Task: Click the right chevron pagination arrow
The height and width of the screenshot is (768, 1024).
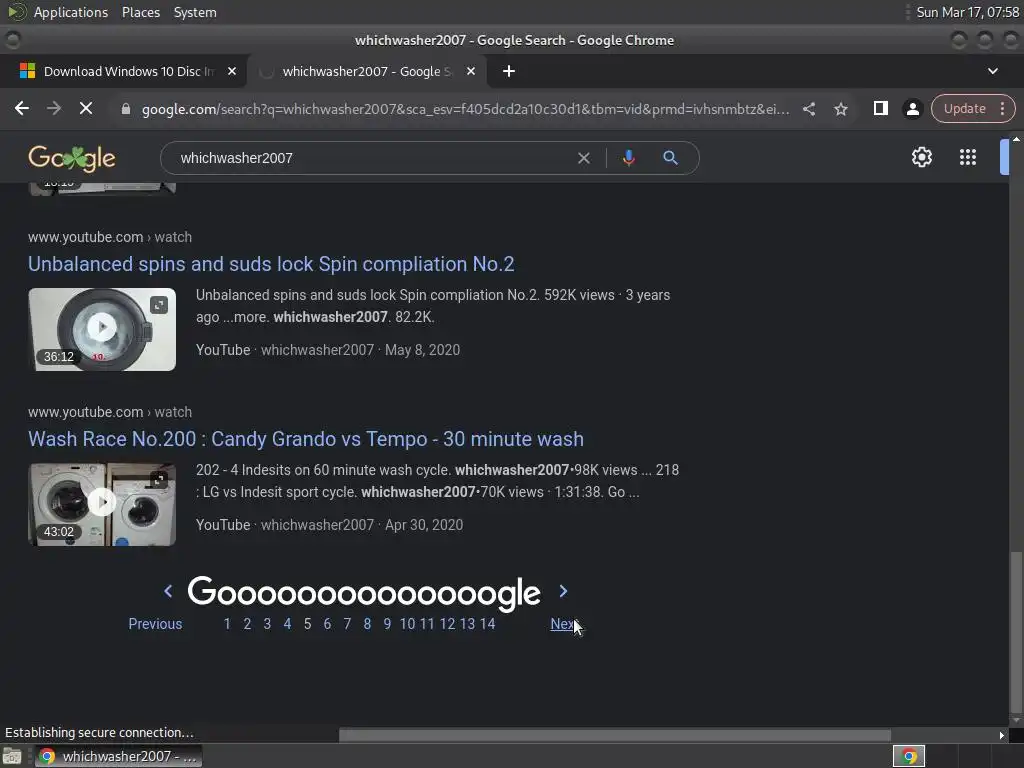Action: click(x=564, y=591)
